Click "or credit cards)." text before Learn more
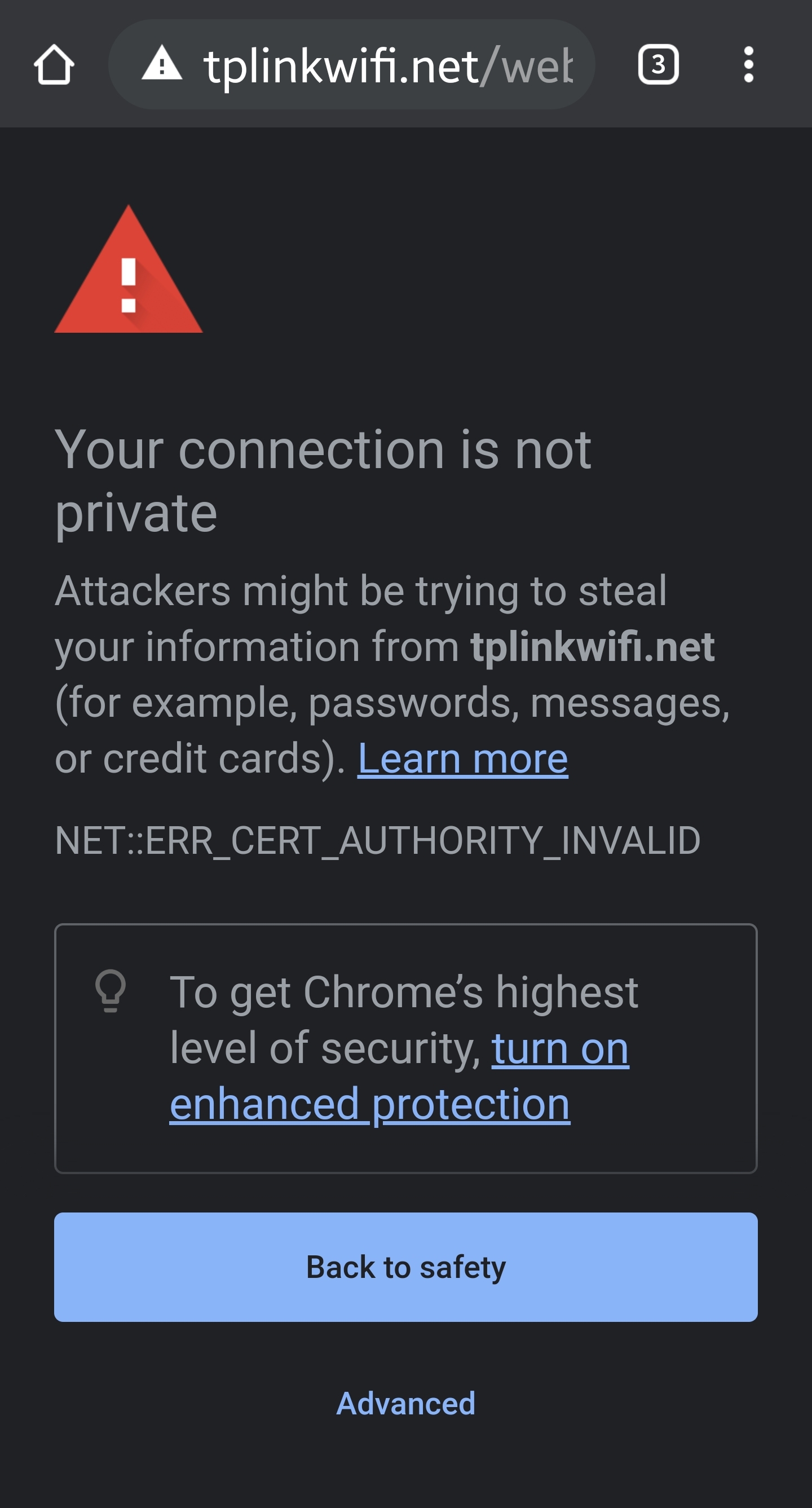 click(x=200, y=759)
